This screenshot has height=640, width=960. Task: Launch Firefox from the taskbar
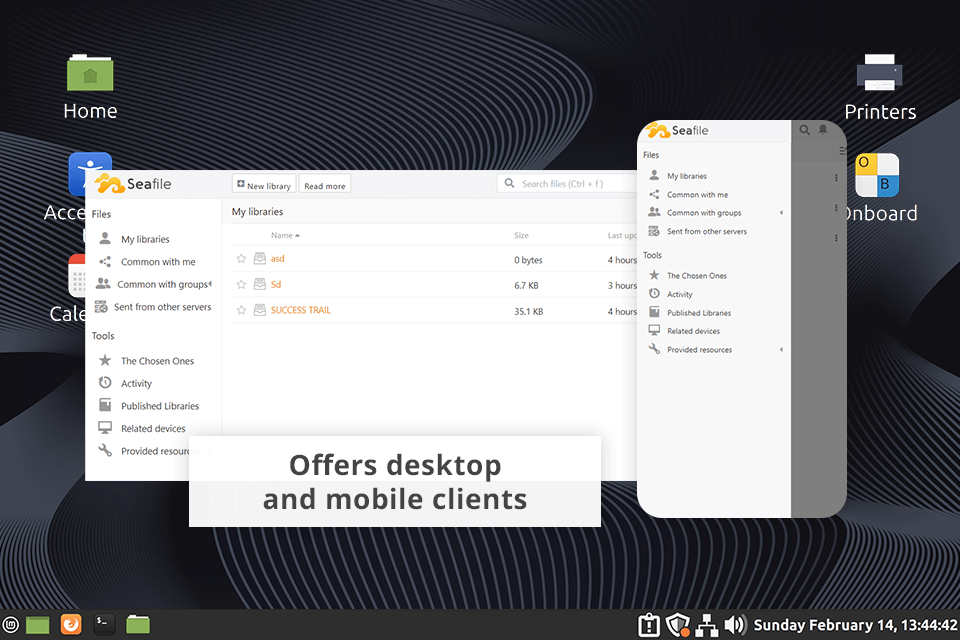tap(71, 624)
